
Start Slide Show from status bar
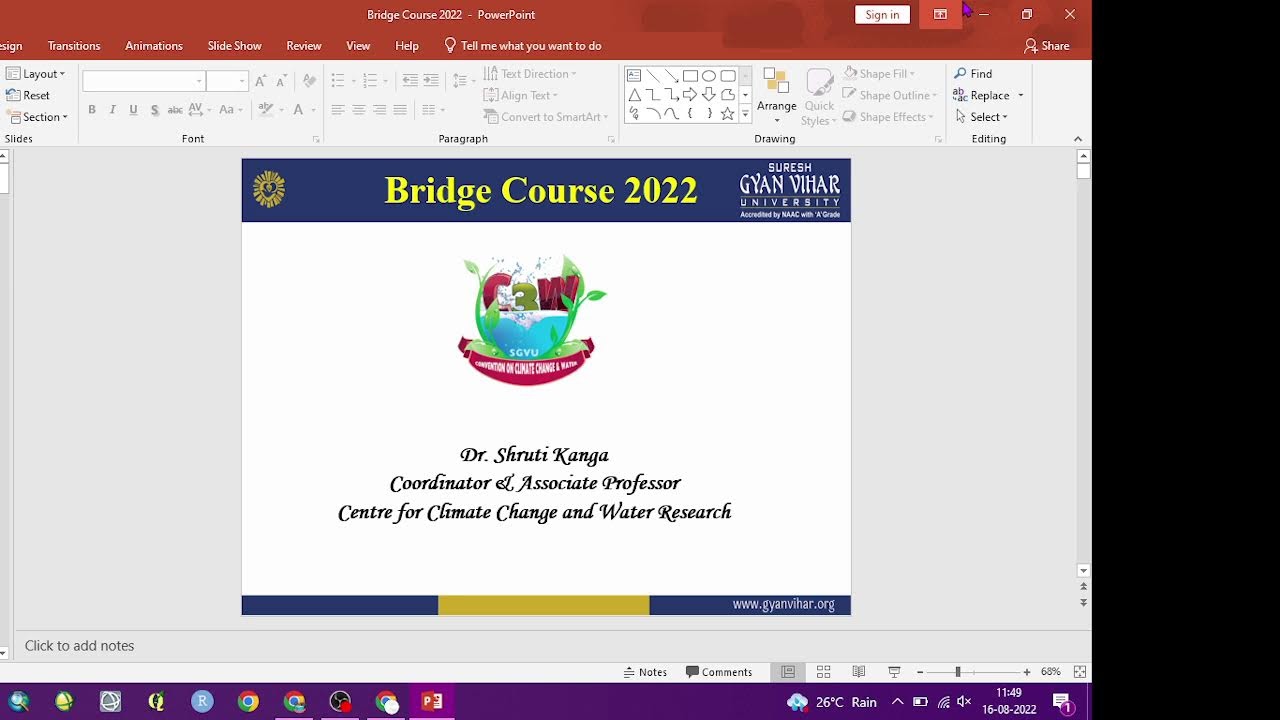894,672
